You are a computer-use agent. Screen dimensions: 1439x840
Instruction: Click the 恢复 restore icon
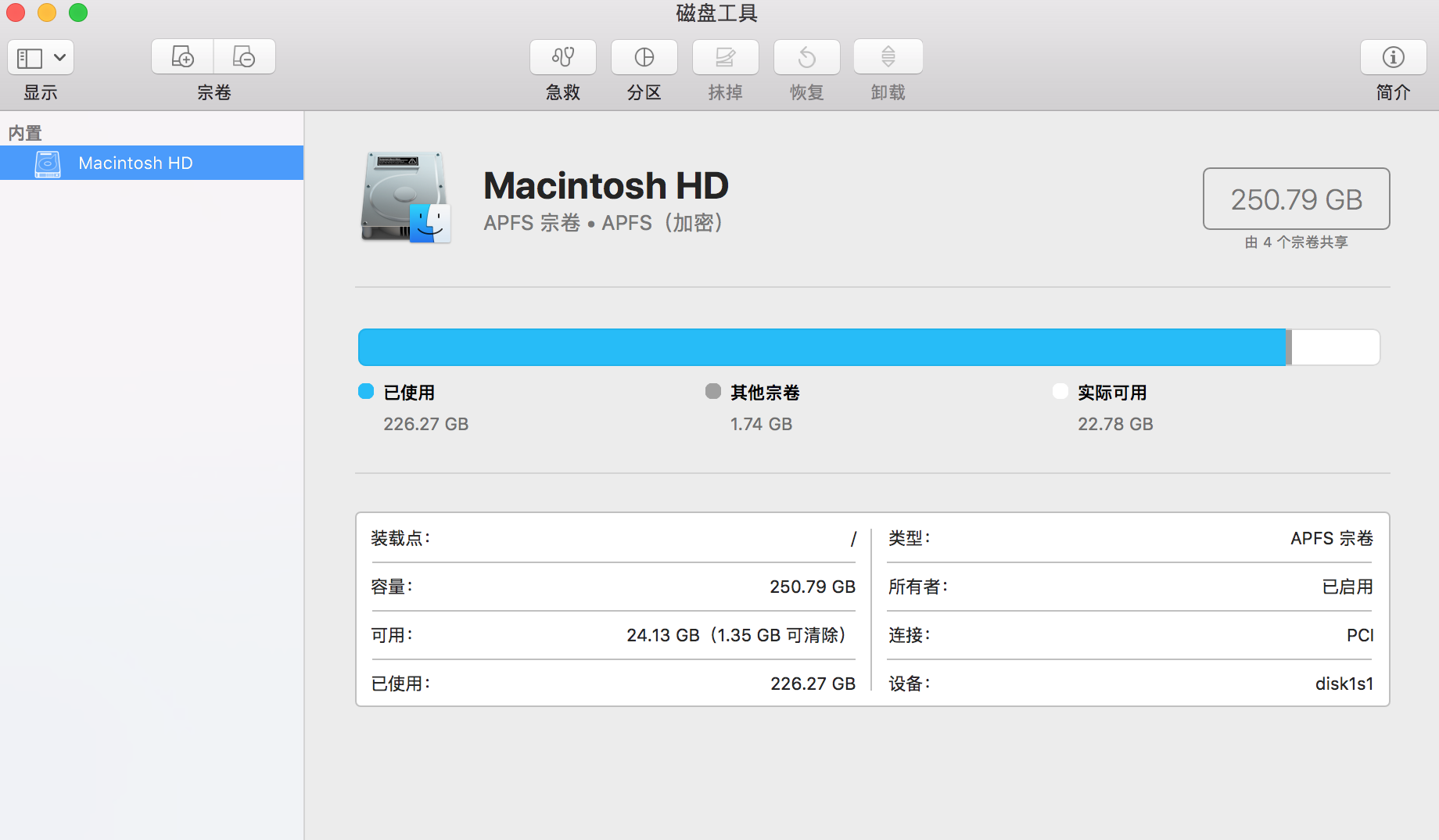coord(807,57)
